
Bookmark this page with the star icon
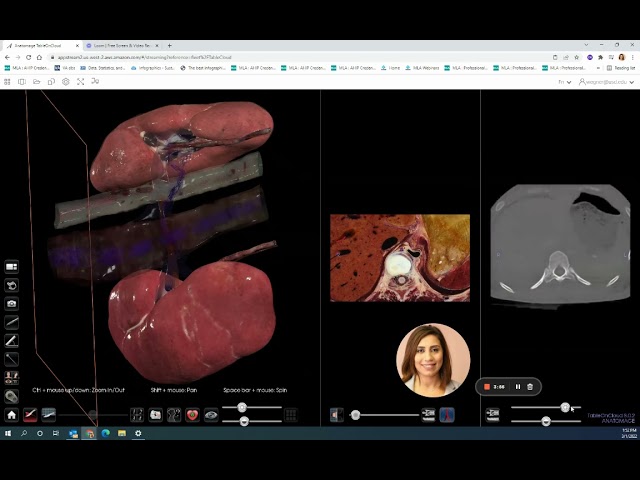click(577, 58)
